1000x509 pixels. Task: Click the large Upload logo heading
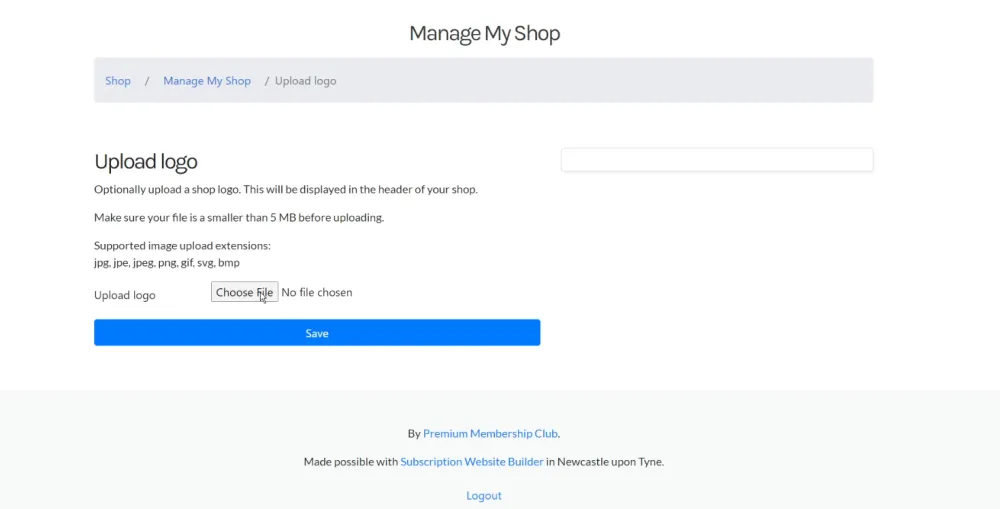pos(145,162)
